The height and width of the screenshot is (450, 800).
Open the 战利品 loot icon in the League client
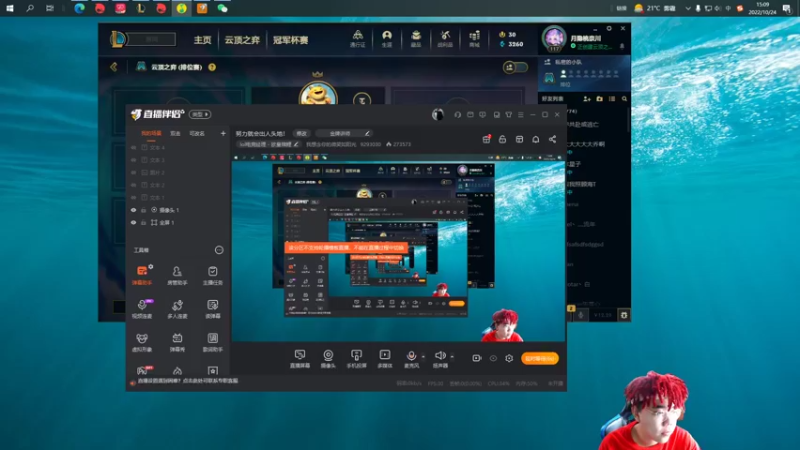[x=445, y=38]
